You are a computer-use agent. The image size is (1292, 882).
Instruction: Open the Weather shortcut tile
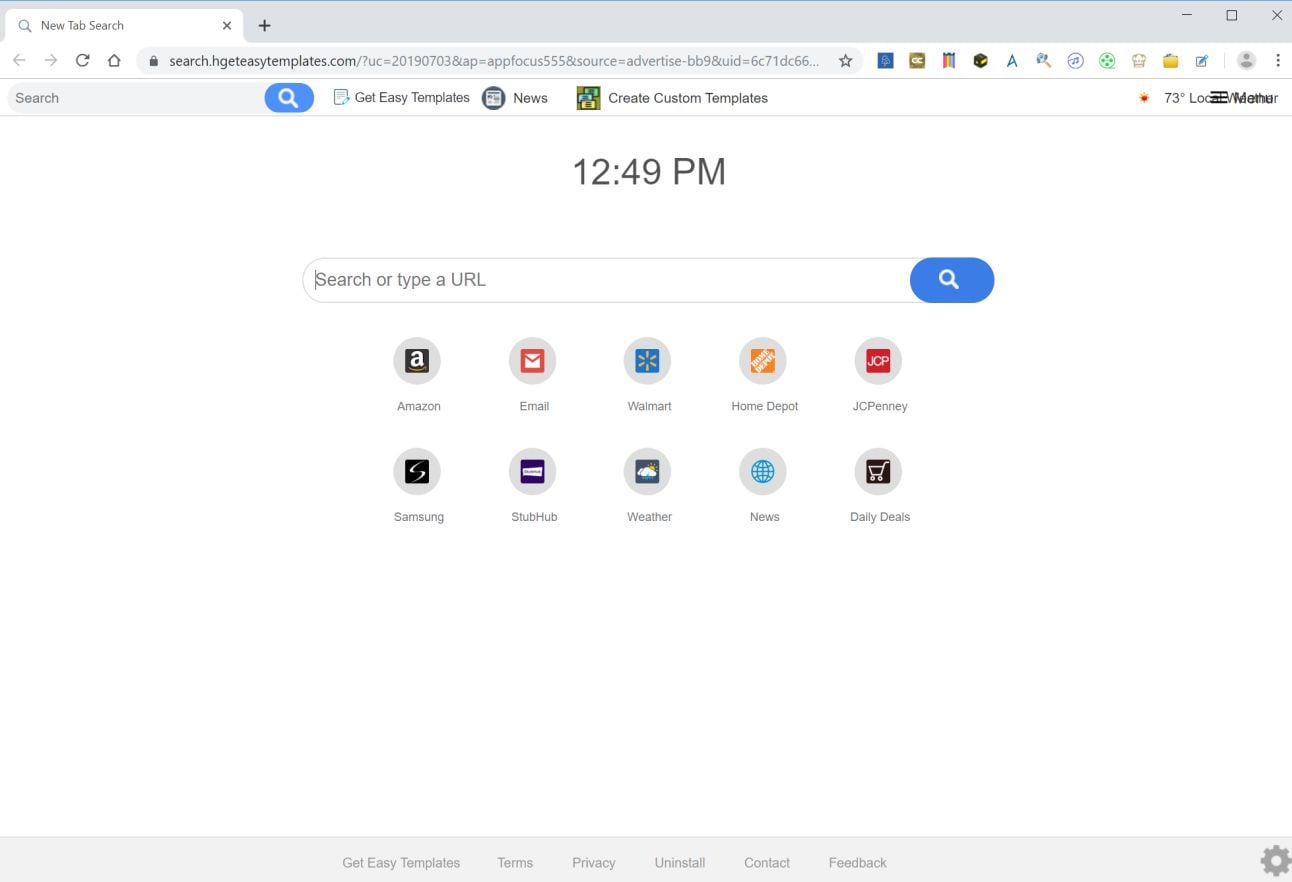tap(648, 471)
